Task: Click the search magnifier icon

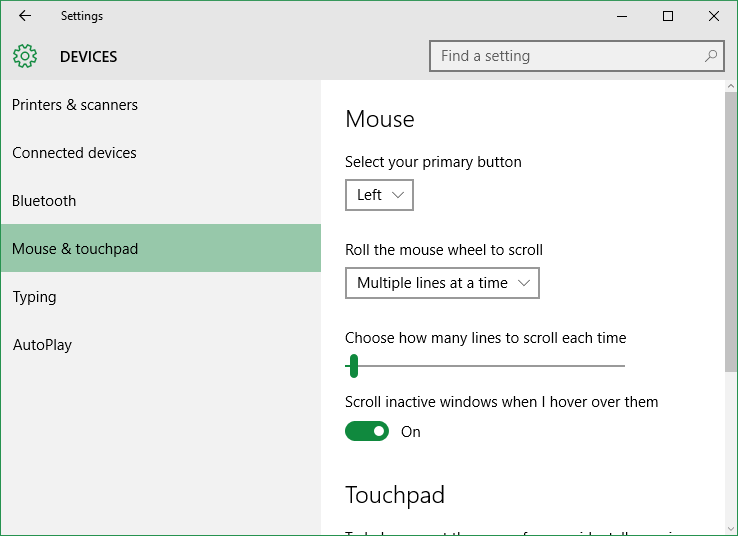Action: pyautogui.click(x=711, y=56)
